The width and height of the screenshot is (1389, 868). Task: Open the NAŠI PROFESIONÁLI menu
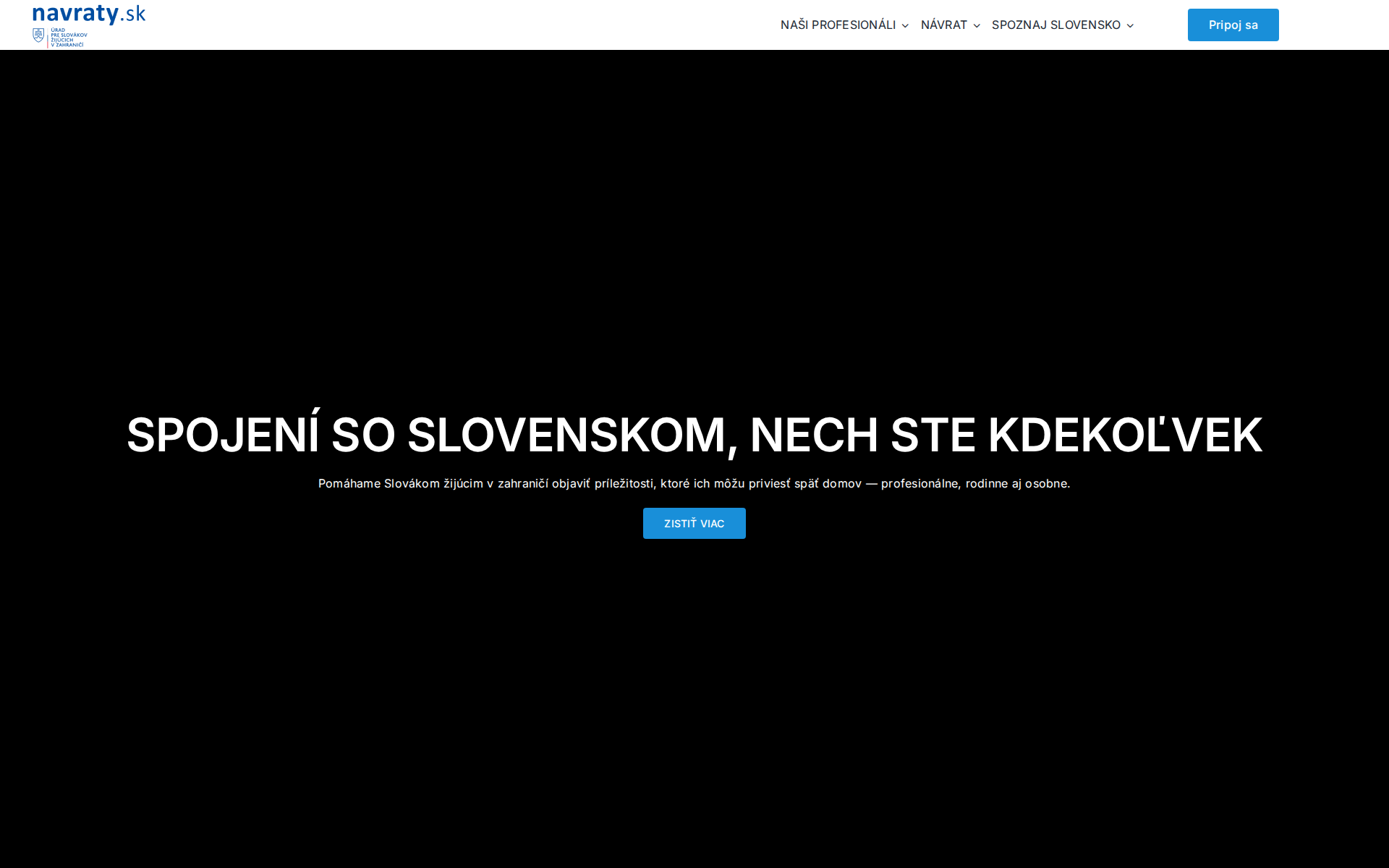click(838, 25)
